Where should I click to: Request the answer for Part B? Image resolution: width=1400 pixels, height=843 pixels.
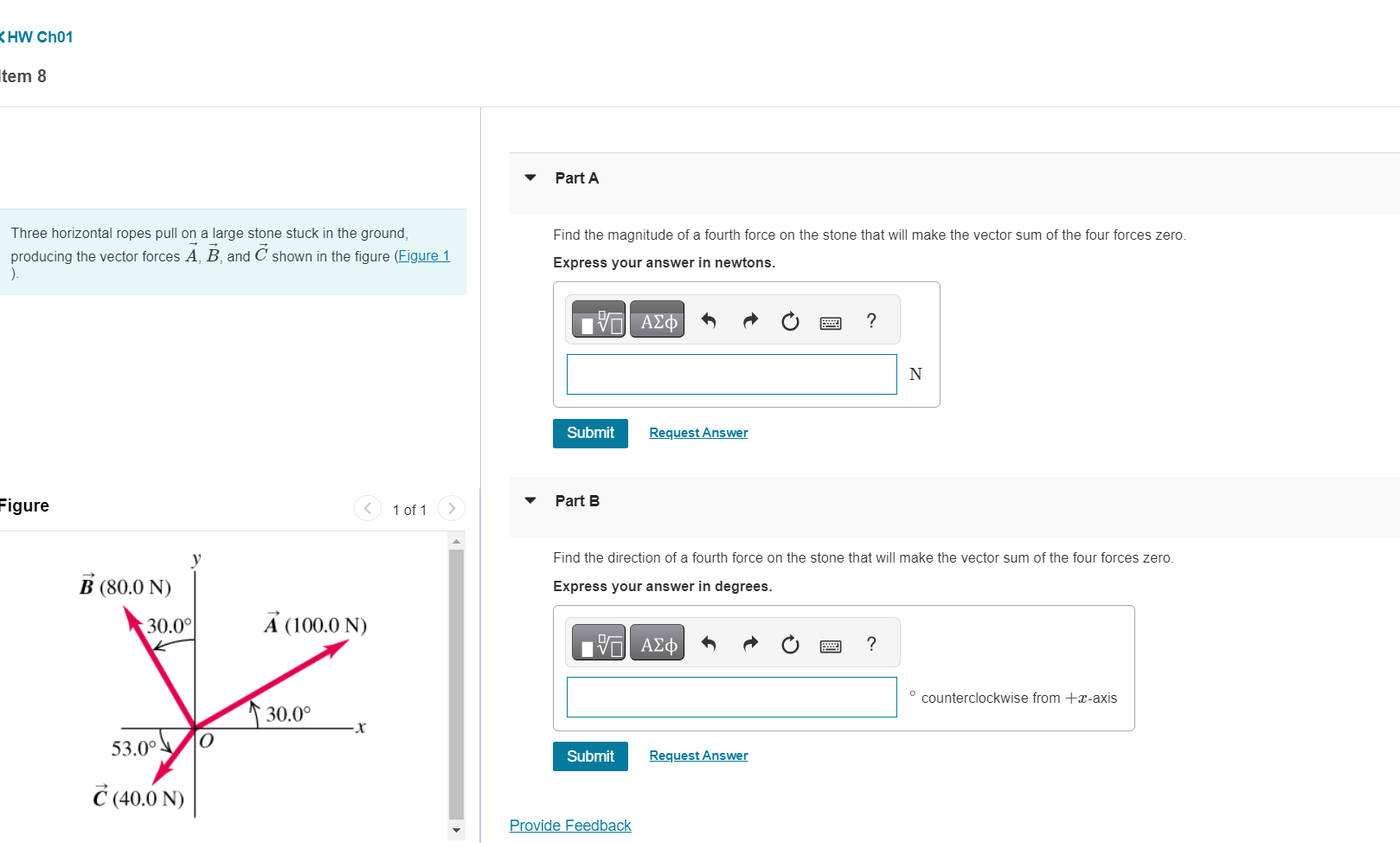tap(698, 756)
